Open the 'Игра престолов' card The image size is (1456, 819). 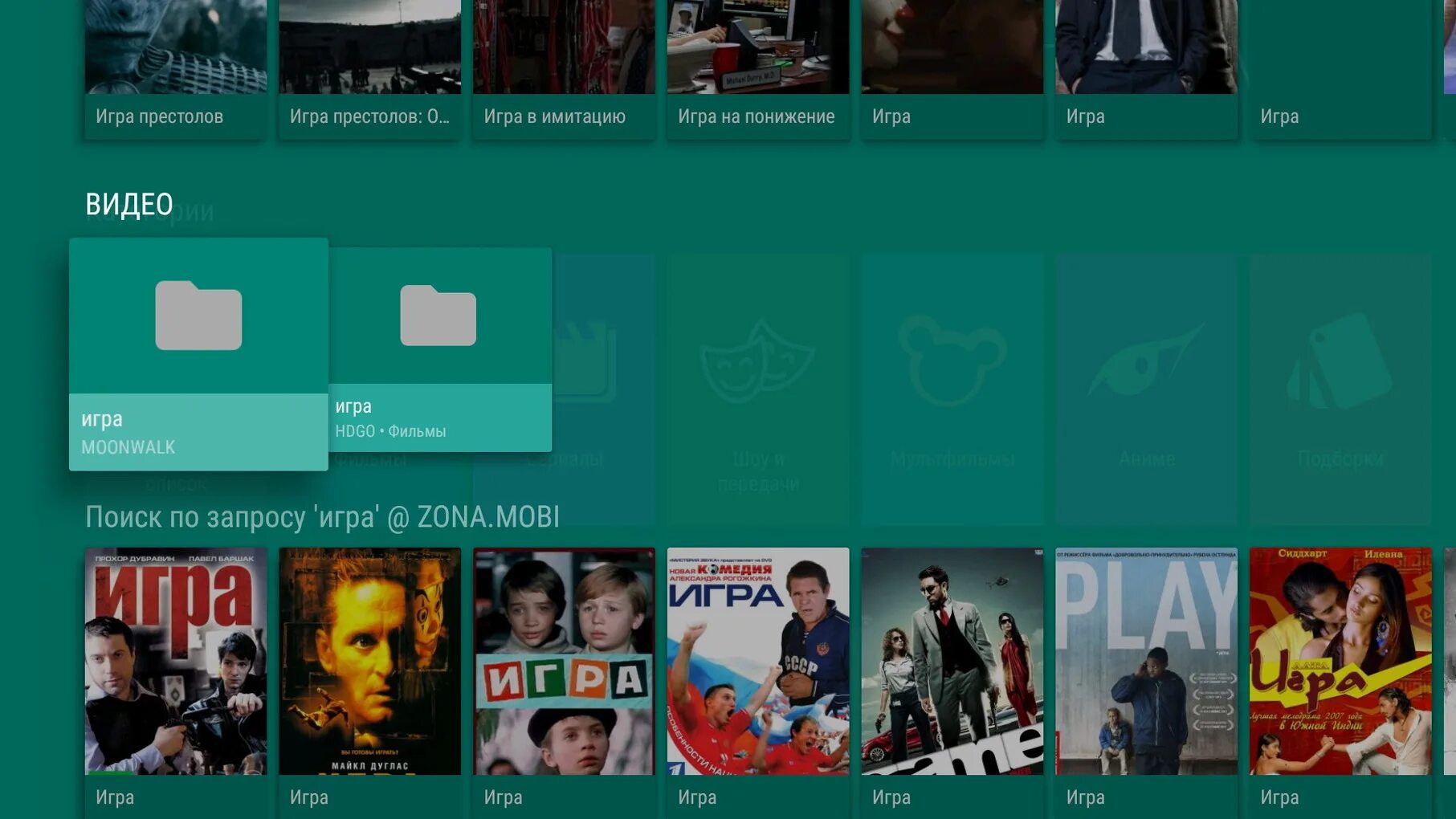click(176, 70)
